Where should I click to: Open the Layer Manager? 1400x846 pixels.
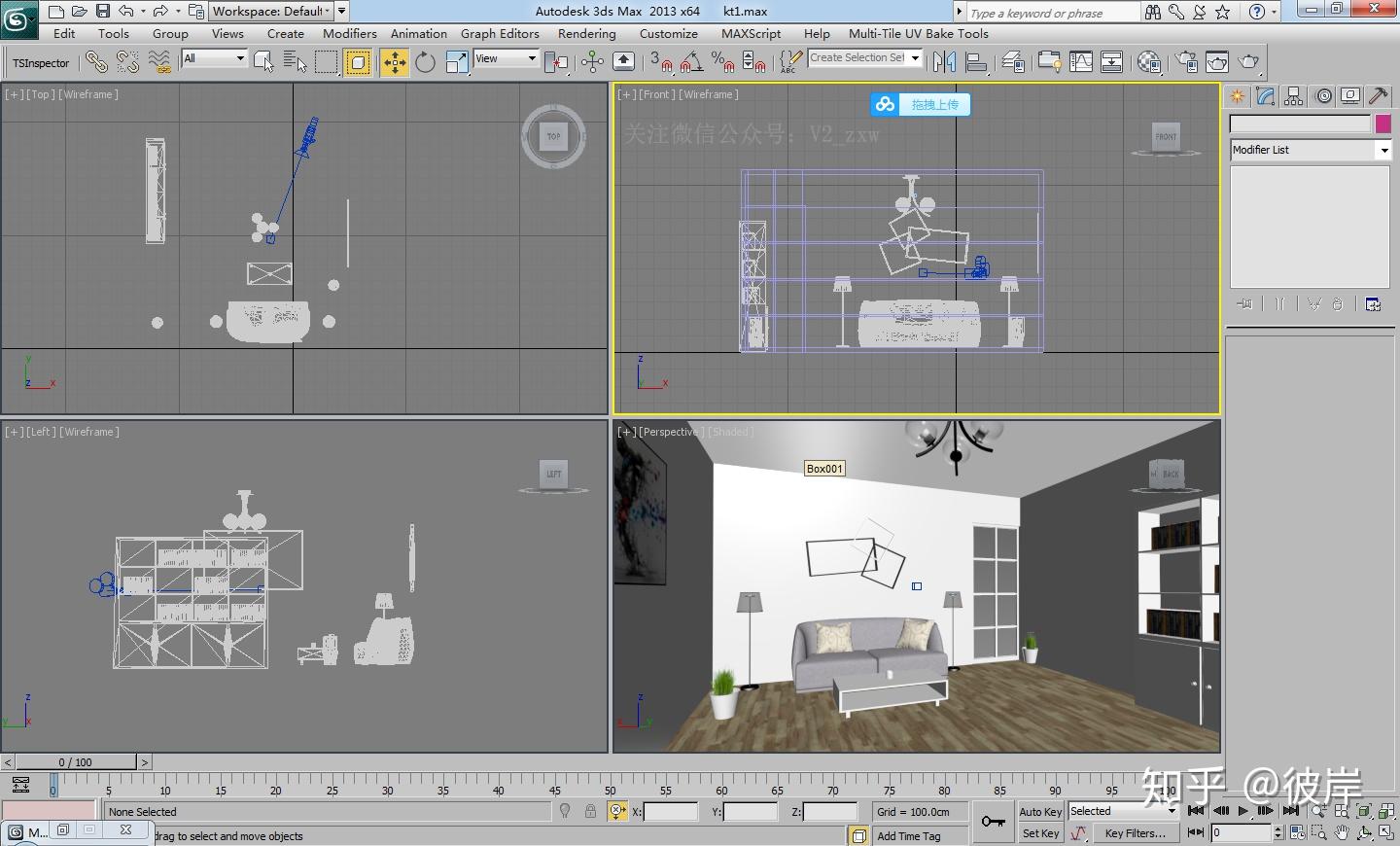(x=1013, y=62)
